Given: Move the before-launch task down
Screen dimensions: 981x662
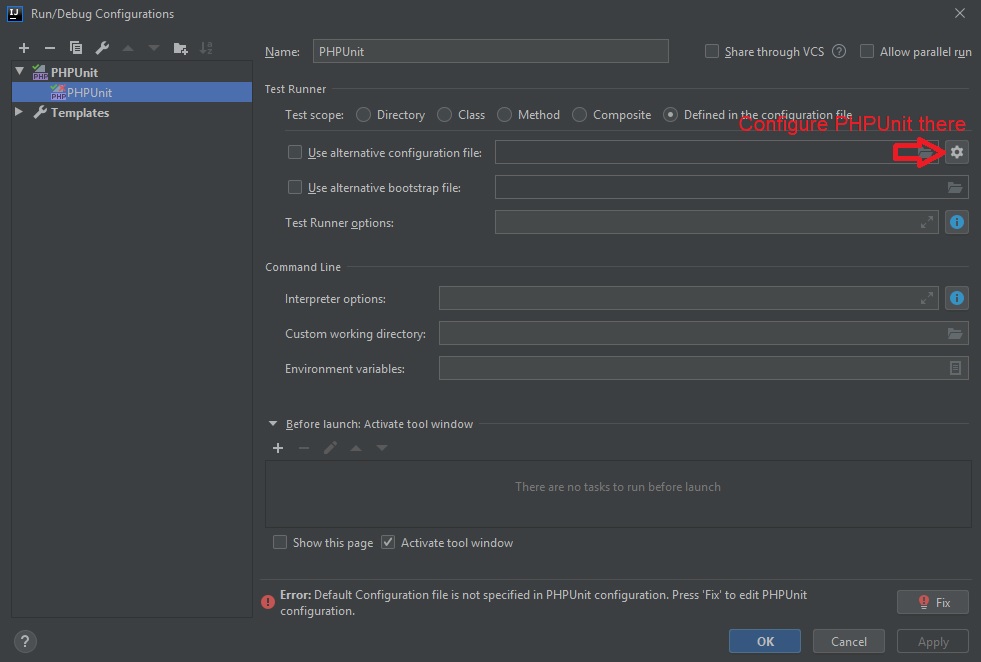Looking at the screenshot, I should click(x=382, y=448).
